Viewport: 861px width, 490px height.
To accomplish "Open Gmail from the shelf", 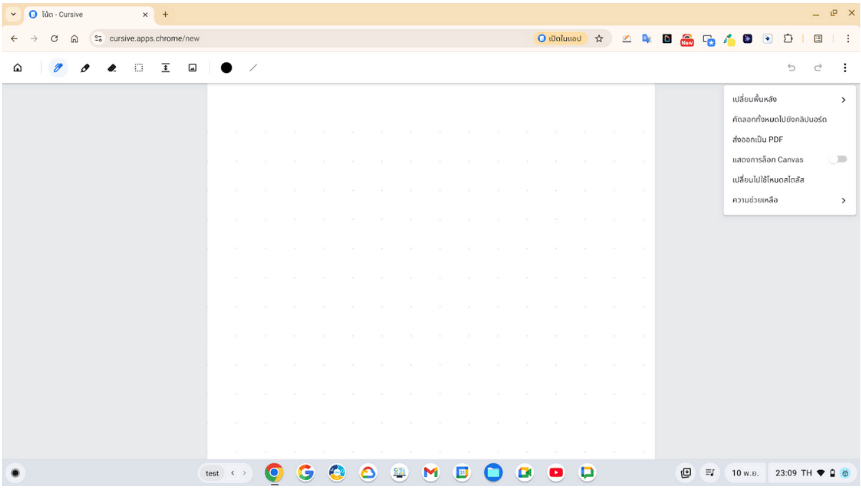I will tap(430, 473).
